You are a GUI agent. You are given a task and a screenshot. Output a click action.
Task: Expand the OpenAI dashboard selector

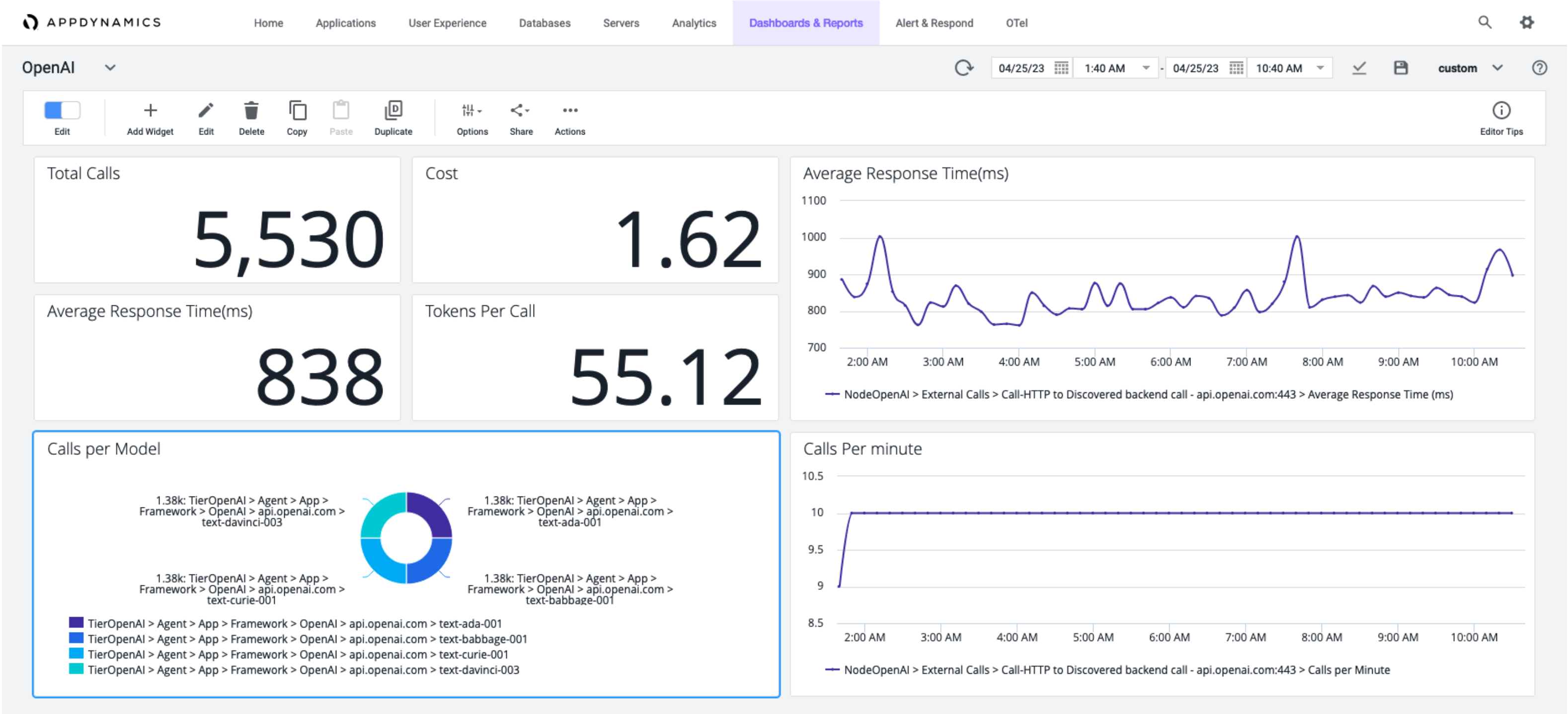(110, 68)
